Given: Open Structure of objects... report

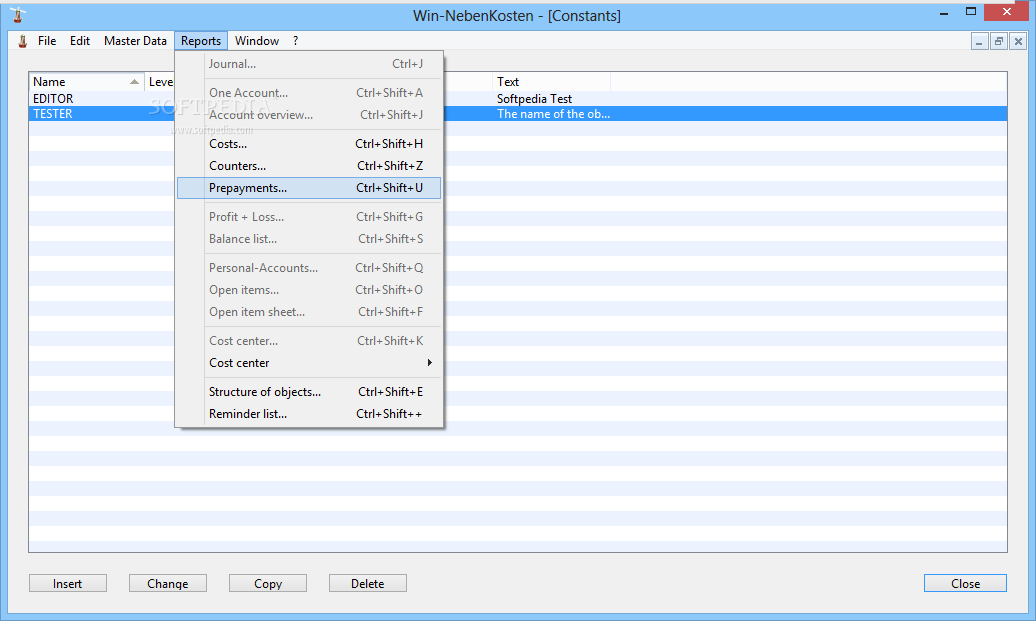Looking at the screenshot, I should pos(309,392).
